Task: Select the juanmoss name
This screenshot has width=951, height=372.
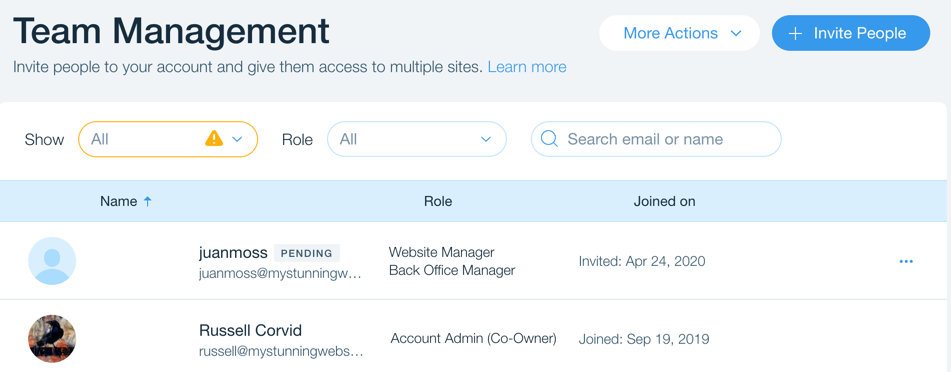Action: tap(233, 252)
